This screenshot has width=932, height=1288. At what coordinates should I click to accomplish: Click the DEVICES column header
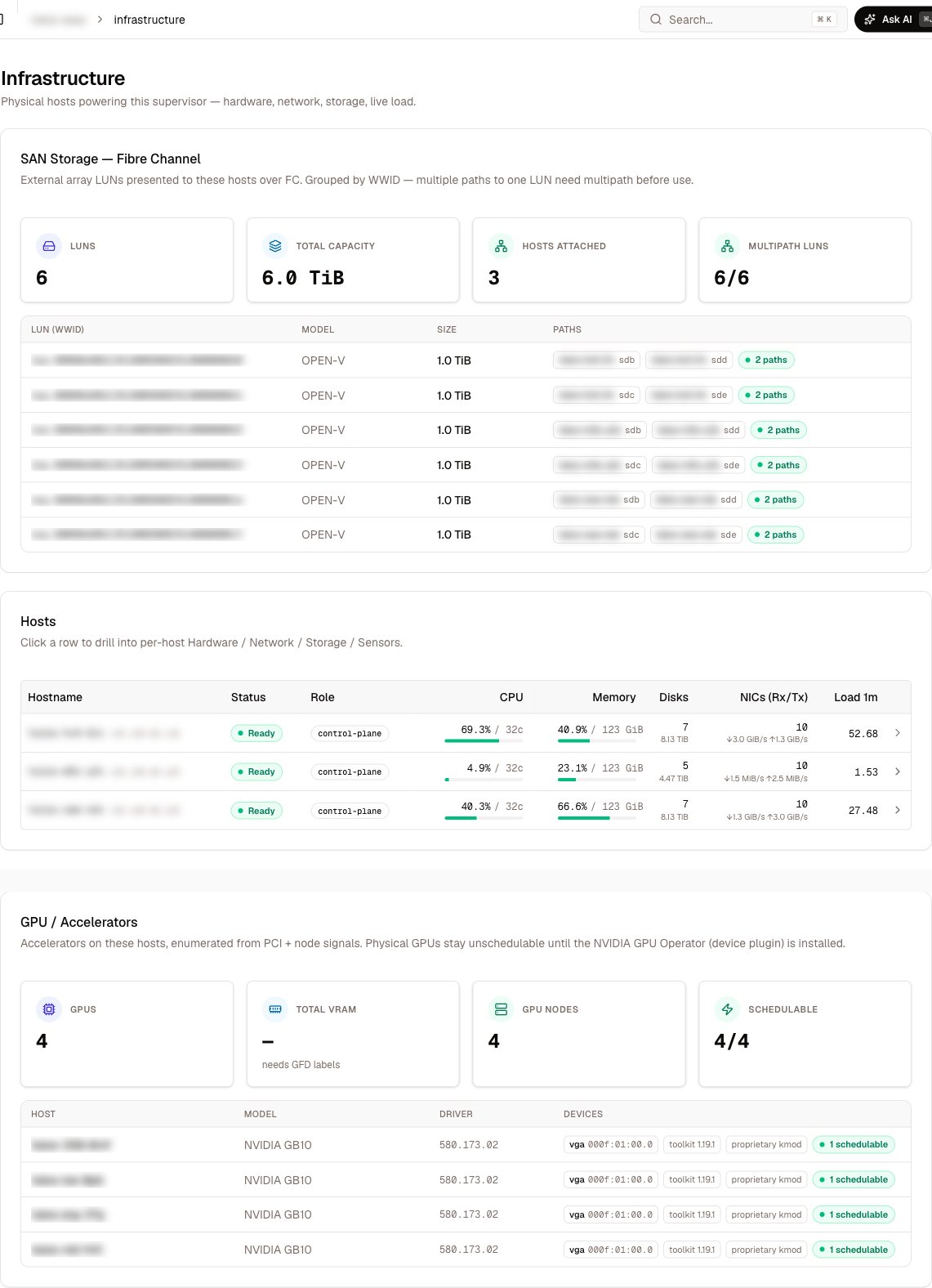(x=583, y=1114)
